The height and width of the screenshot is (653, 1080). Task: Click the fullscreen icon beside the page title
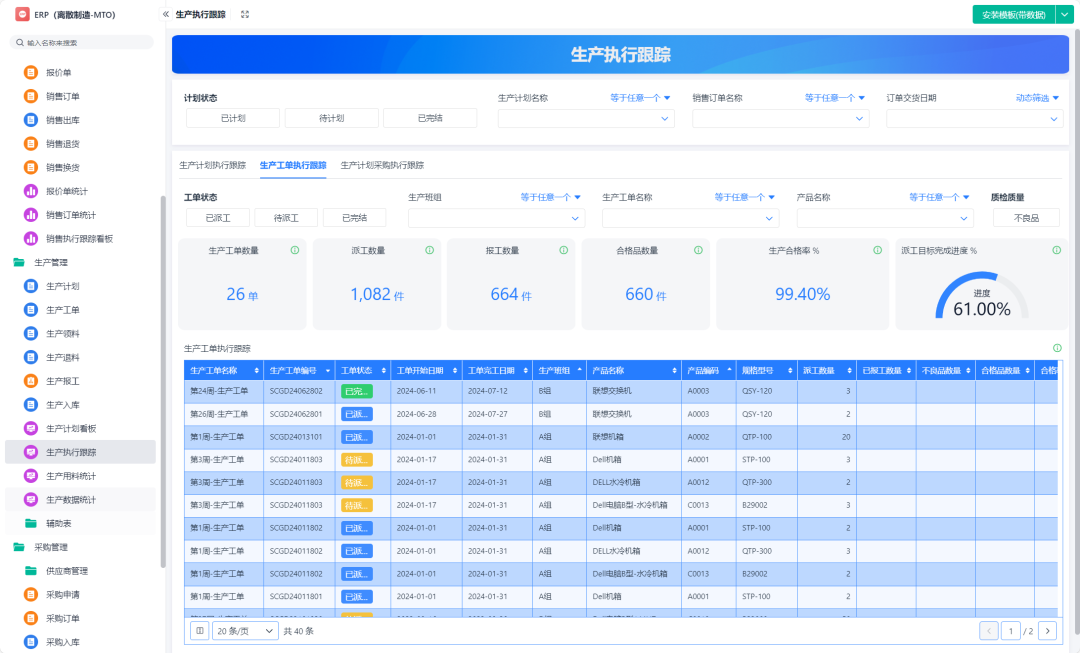(x=245, y=15)
